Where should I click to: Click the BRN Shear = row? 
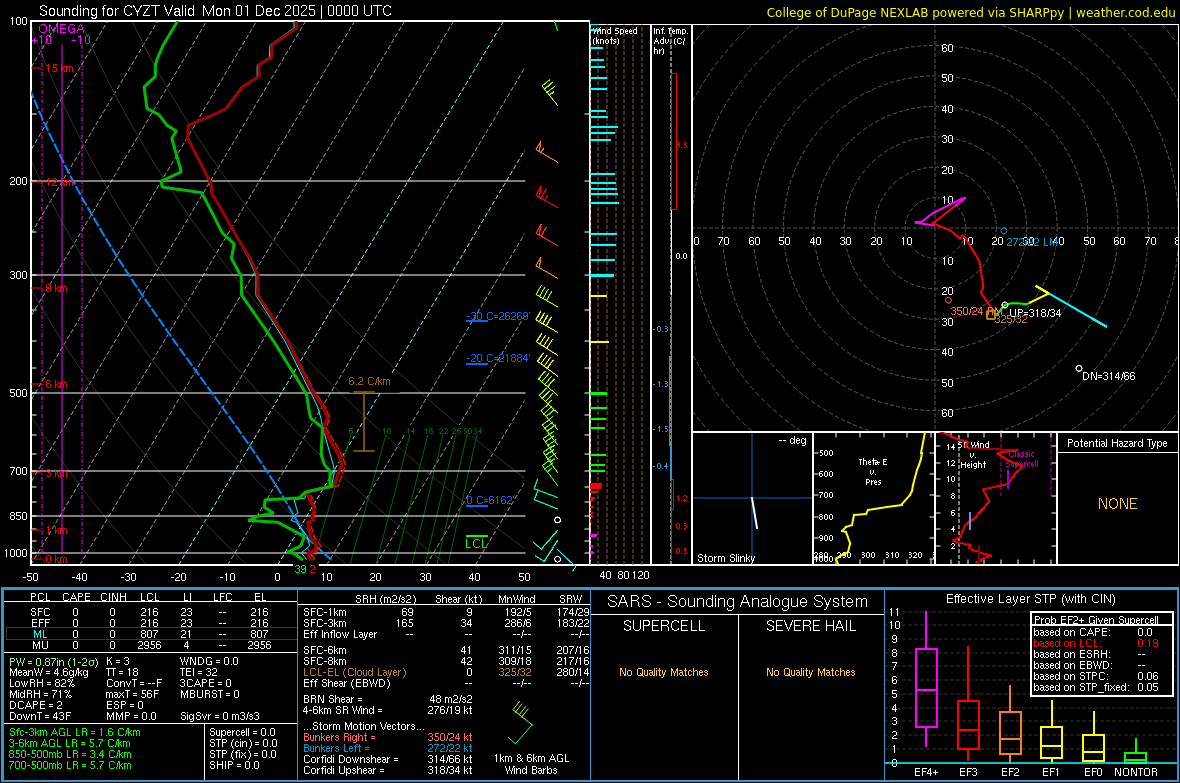click(x=388, y=699)
